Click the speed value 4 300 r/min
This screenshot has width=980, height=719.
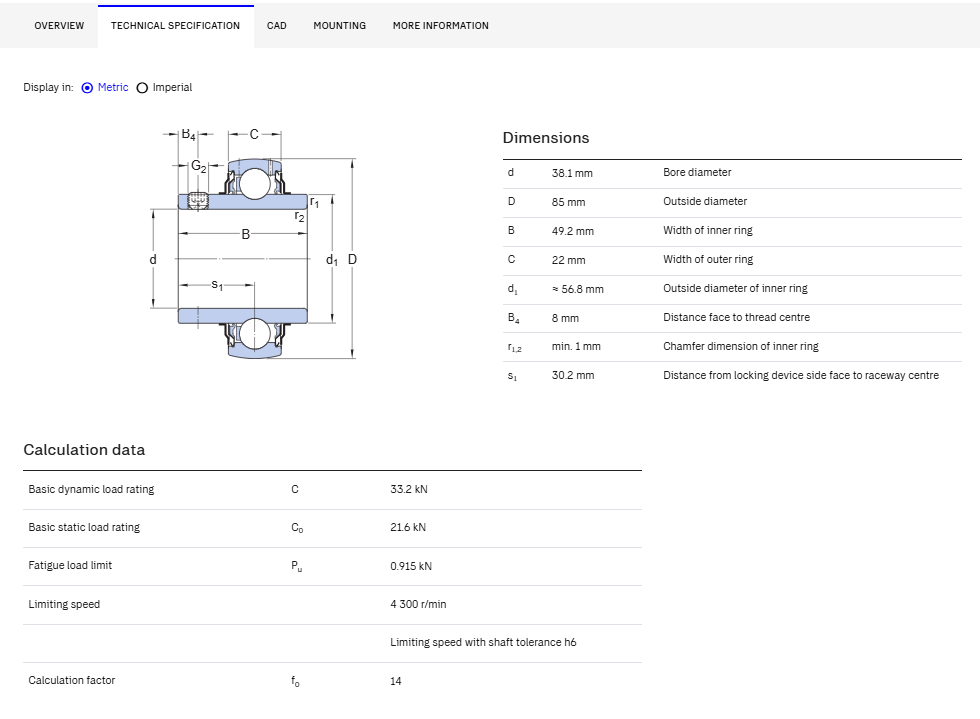pyautogui.click(x=418, y=604)
